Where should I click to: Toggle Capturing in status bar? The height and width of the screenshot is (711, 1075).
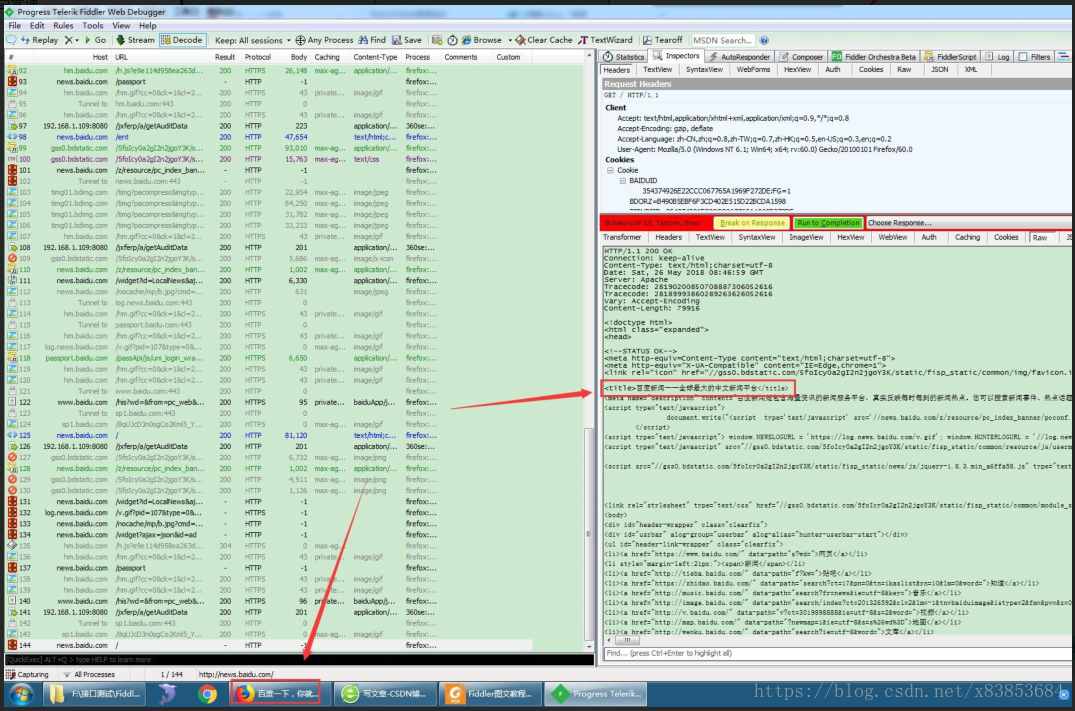(x=27, y=675)
